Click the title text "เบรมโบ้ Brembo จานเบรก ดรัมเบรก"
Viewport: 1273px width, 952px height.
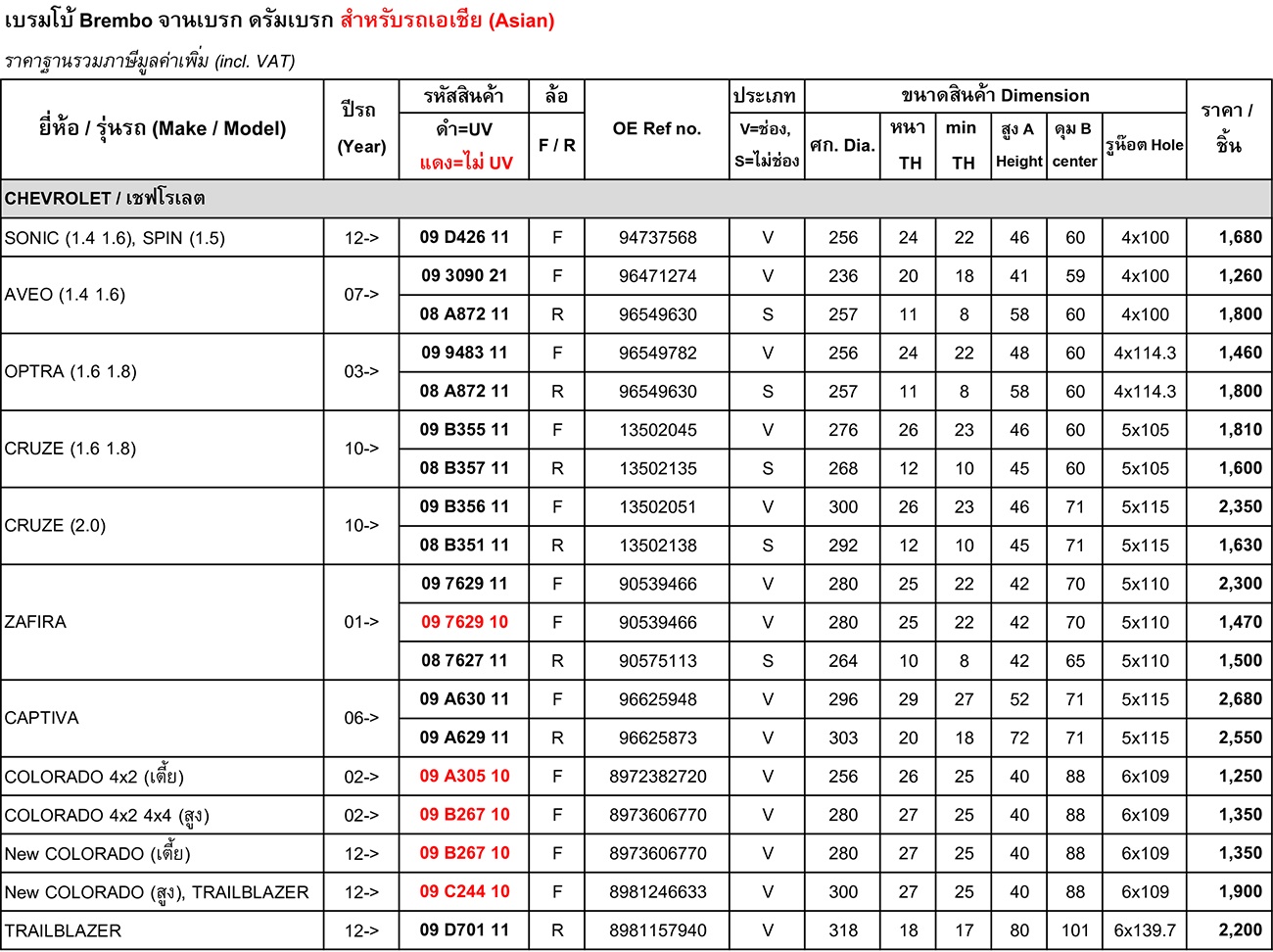click(169, 21)
